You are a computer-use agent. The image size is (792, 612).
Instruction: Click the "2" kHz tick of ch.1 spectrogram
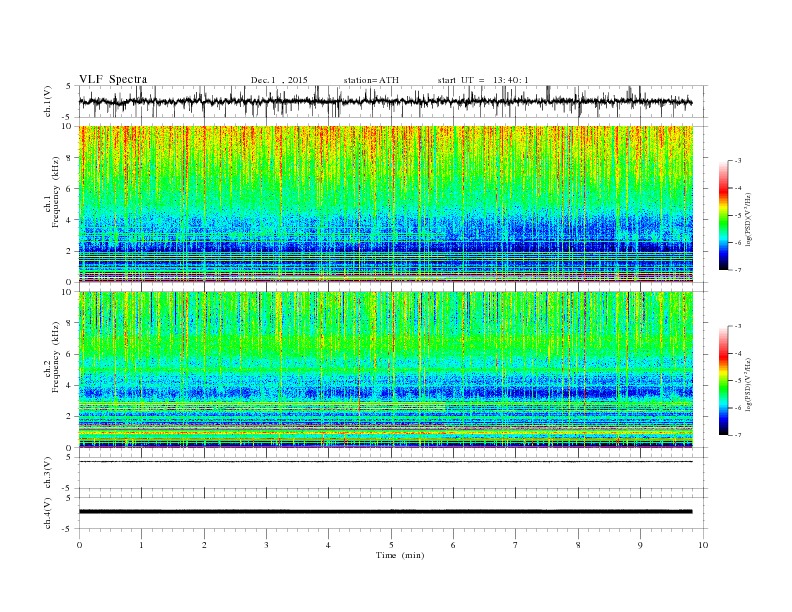tap(69, 251)
